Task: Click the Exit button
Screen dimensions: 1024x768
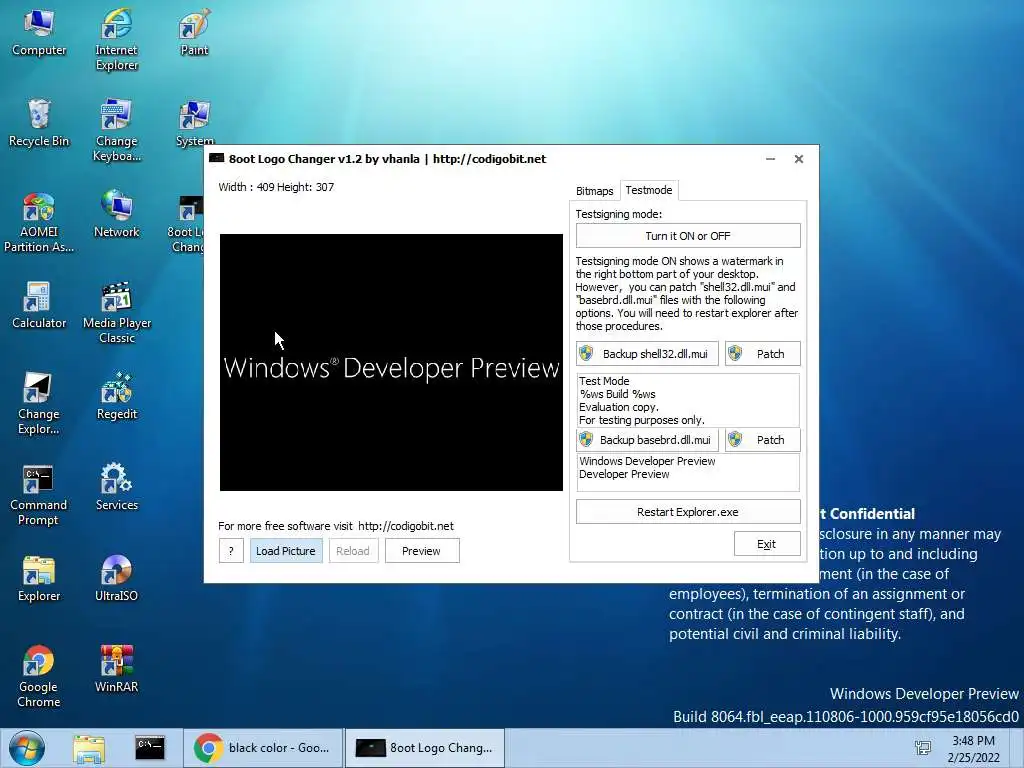Action: (x=767, y=544)
